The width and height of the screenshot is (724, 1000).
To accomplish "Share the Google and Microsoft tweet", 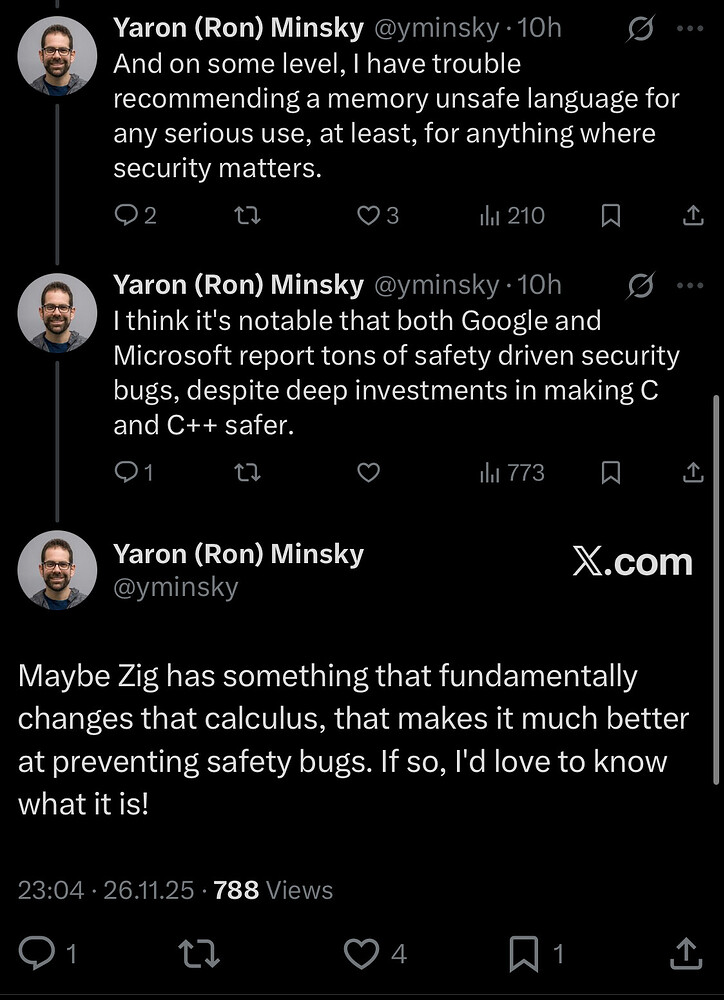I will (x=692, y=472).
